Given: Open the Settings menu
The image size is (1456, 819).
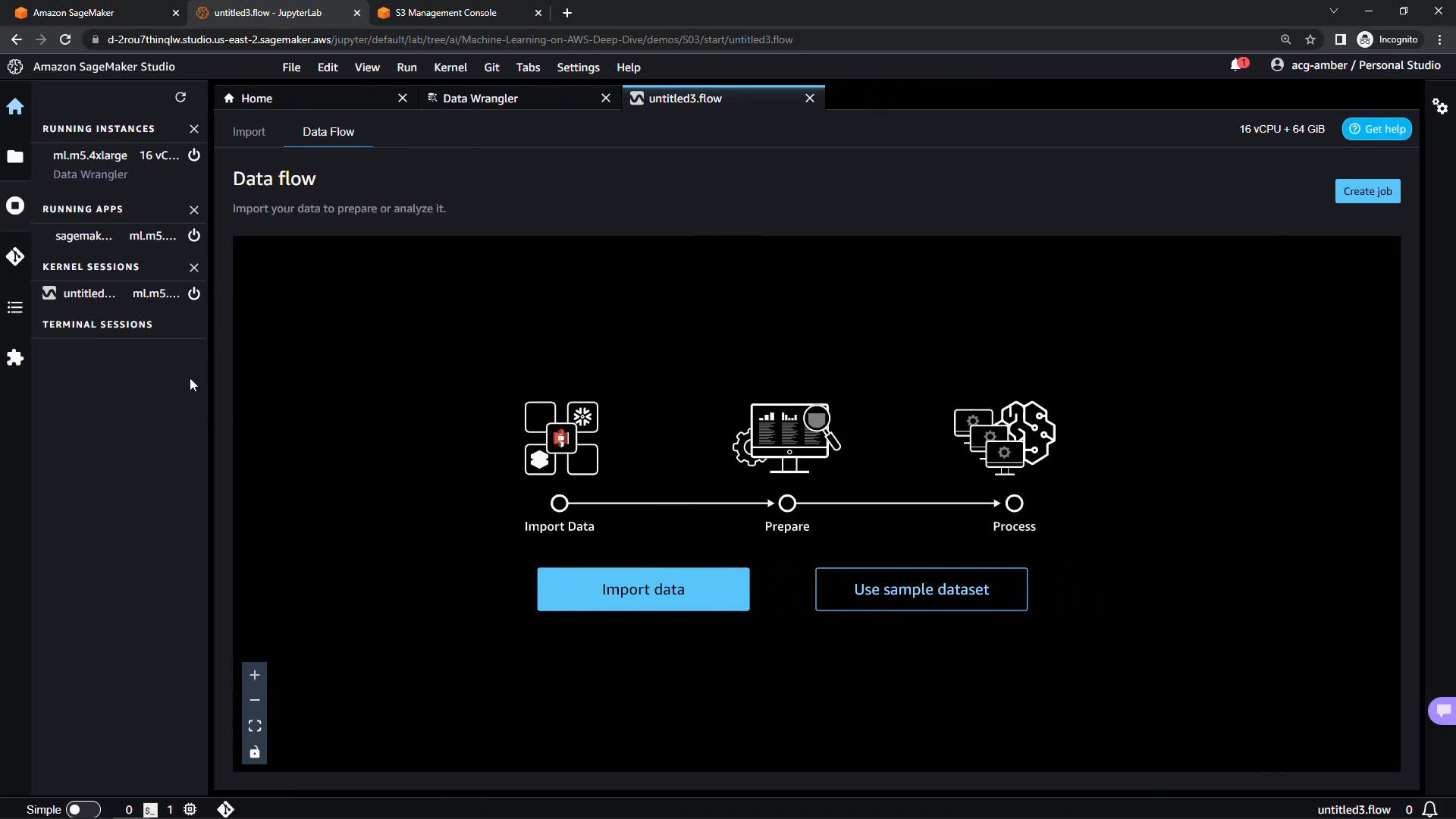Looking at the screenshot, I should tap(578, 67).
